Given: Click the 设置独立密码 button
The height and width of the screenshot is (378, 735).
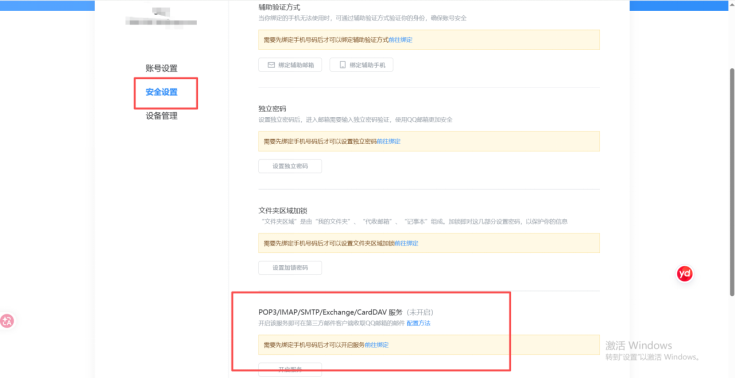Looking at the screenshot, I should [290, 166].
